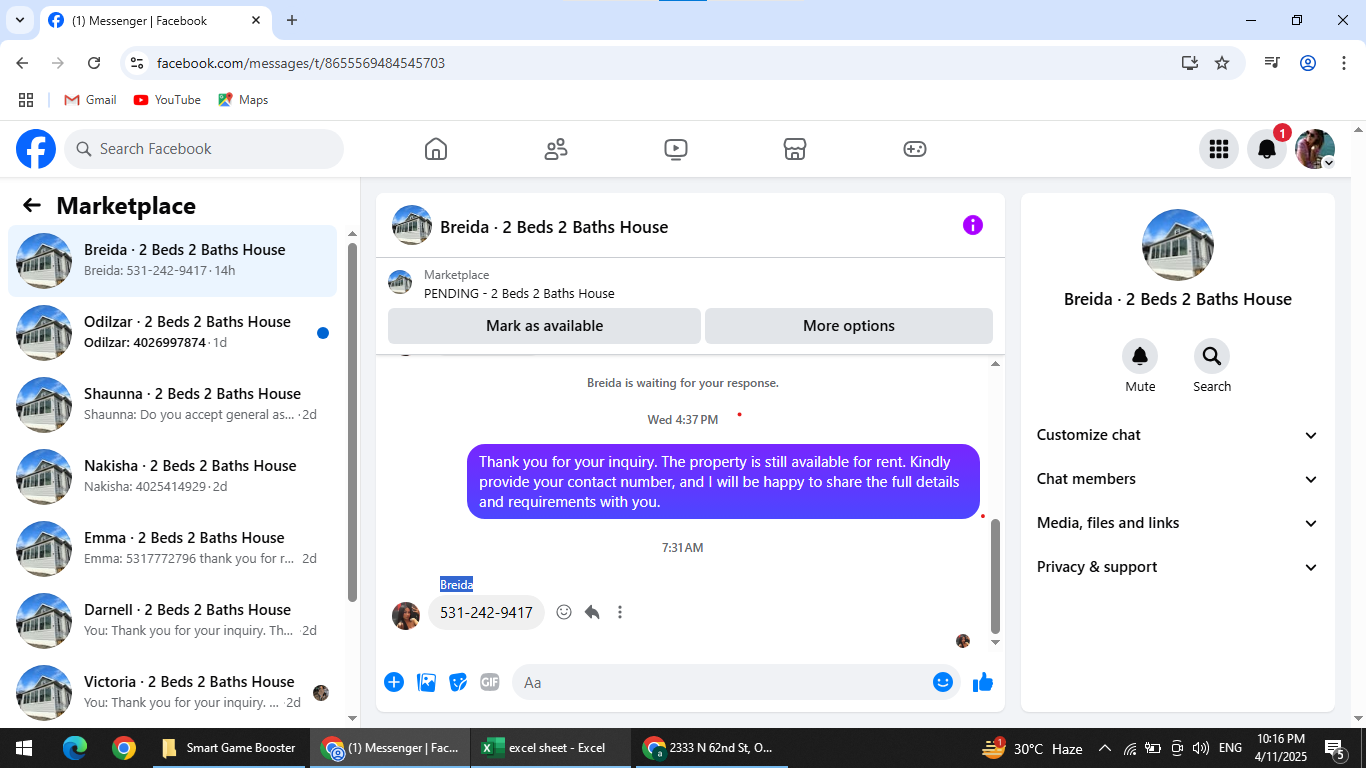
Task: Expand Customize chat section
Action: coord(1178,435)
